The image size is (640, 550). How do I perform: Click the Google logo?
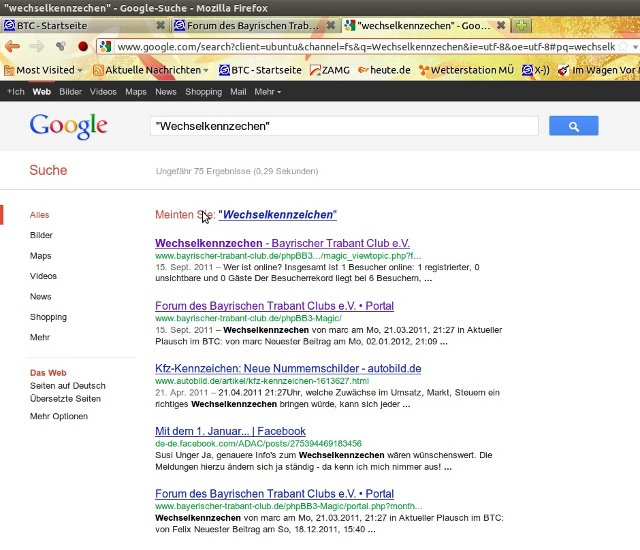tap(69, 126)
